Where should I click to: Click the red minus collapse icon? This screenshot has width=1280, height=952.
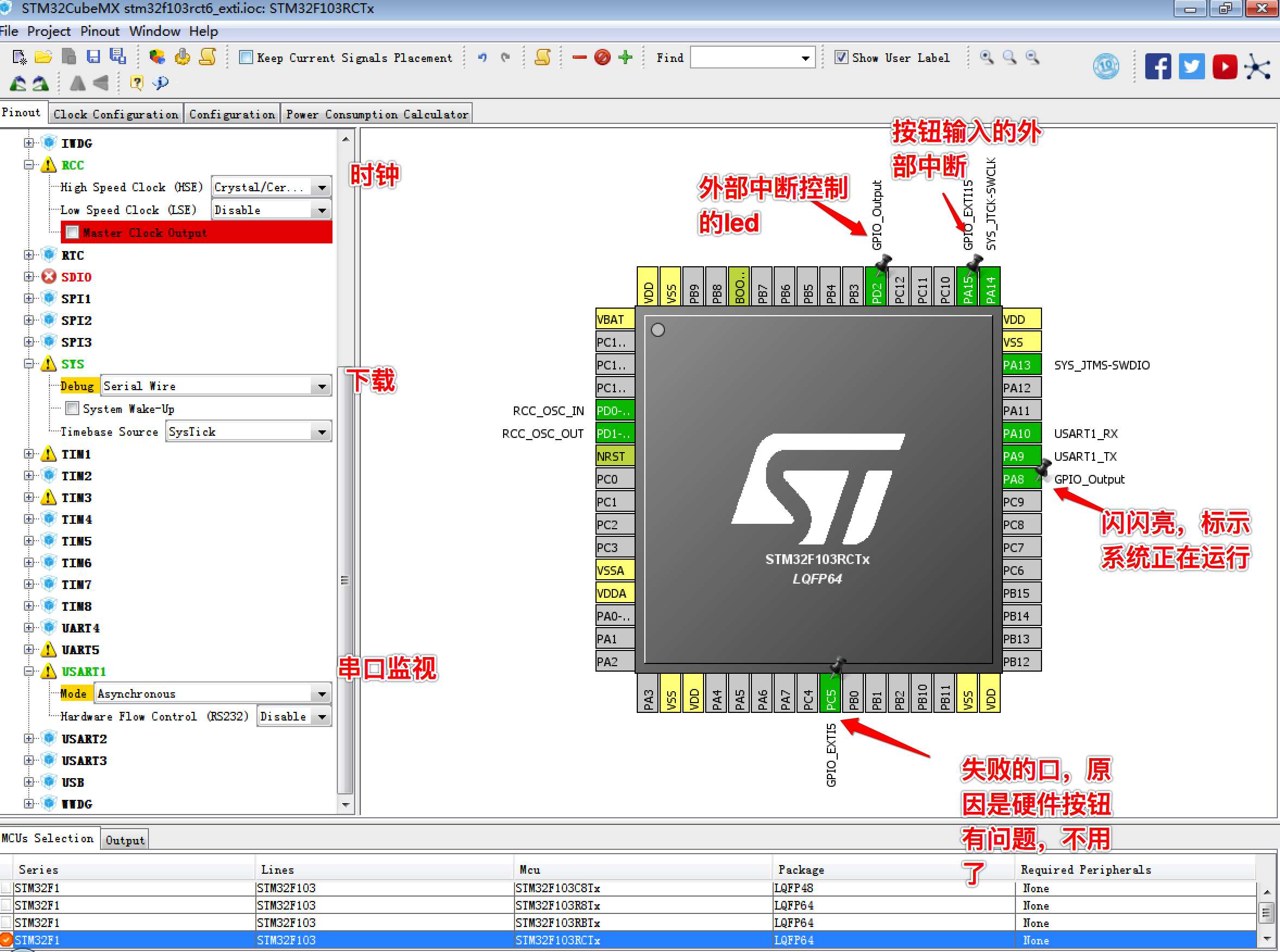point(579,57)
